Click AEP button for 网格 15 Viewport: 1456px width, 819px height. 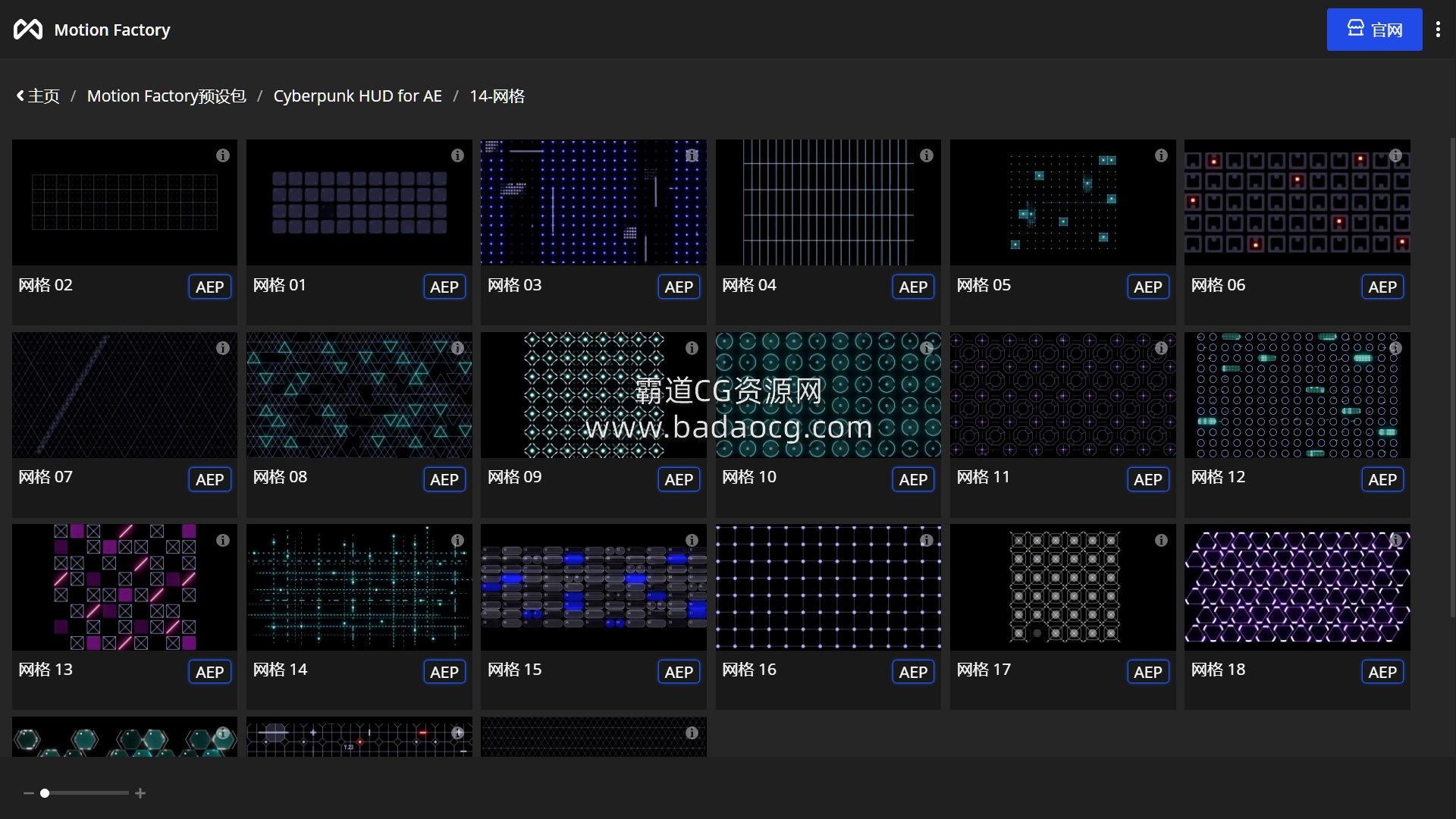pos(679,673)
